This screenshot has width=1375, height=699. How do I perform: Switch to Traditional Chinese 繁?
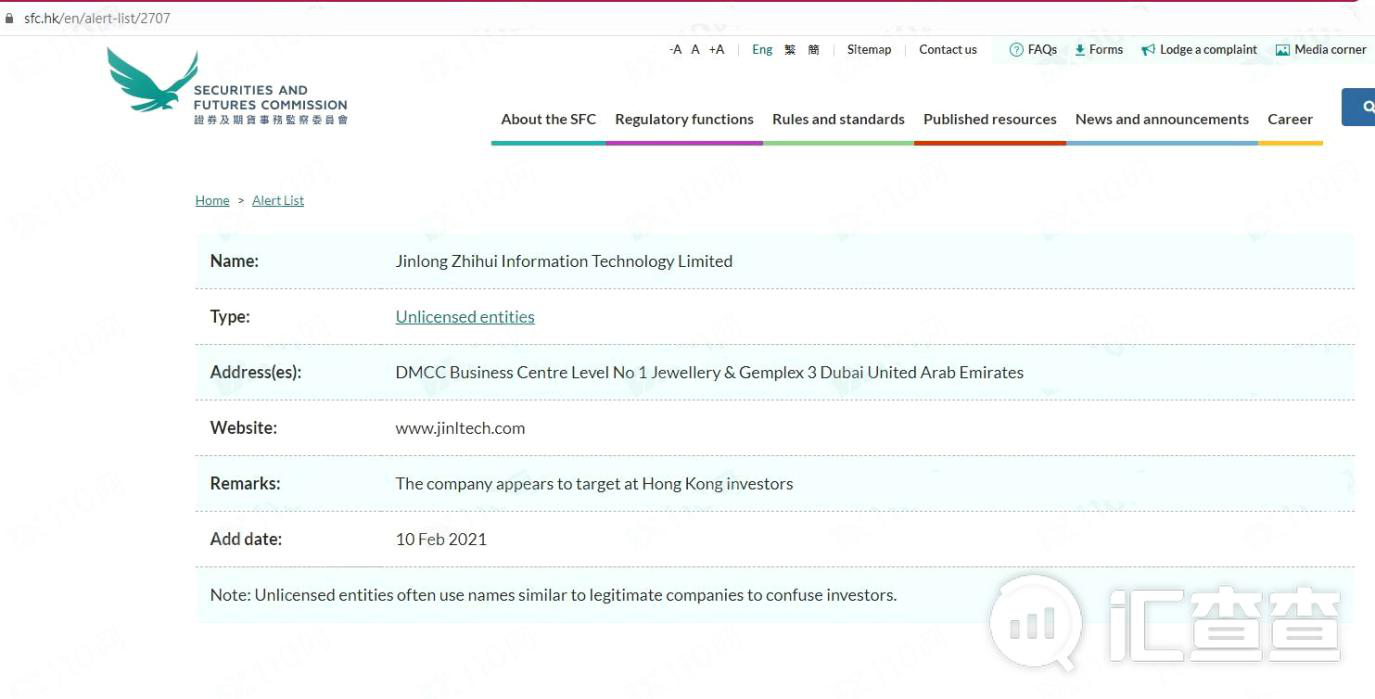coord(790,50)
